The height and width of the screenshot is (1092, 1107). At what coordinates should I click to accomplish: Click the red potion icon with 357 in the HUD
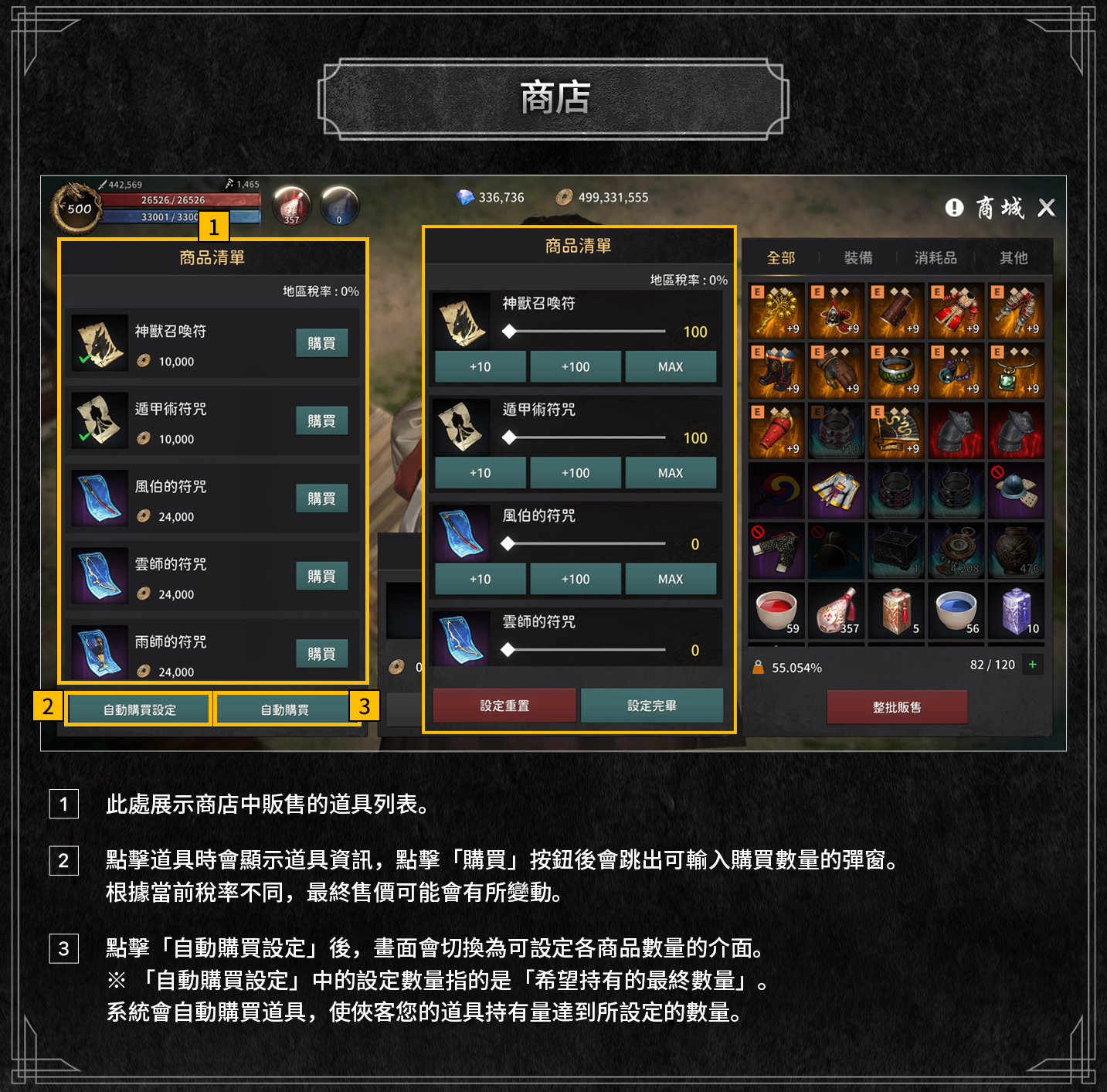(x=291, y=206)
